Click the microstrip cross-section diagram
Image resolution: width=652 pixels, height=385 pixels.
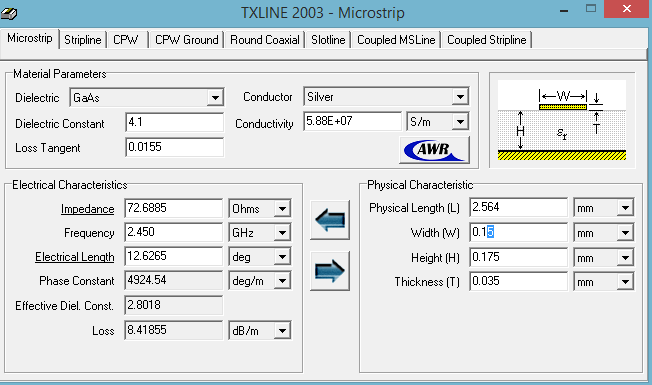point(562,120)
